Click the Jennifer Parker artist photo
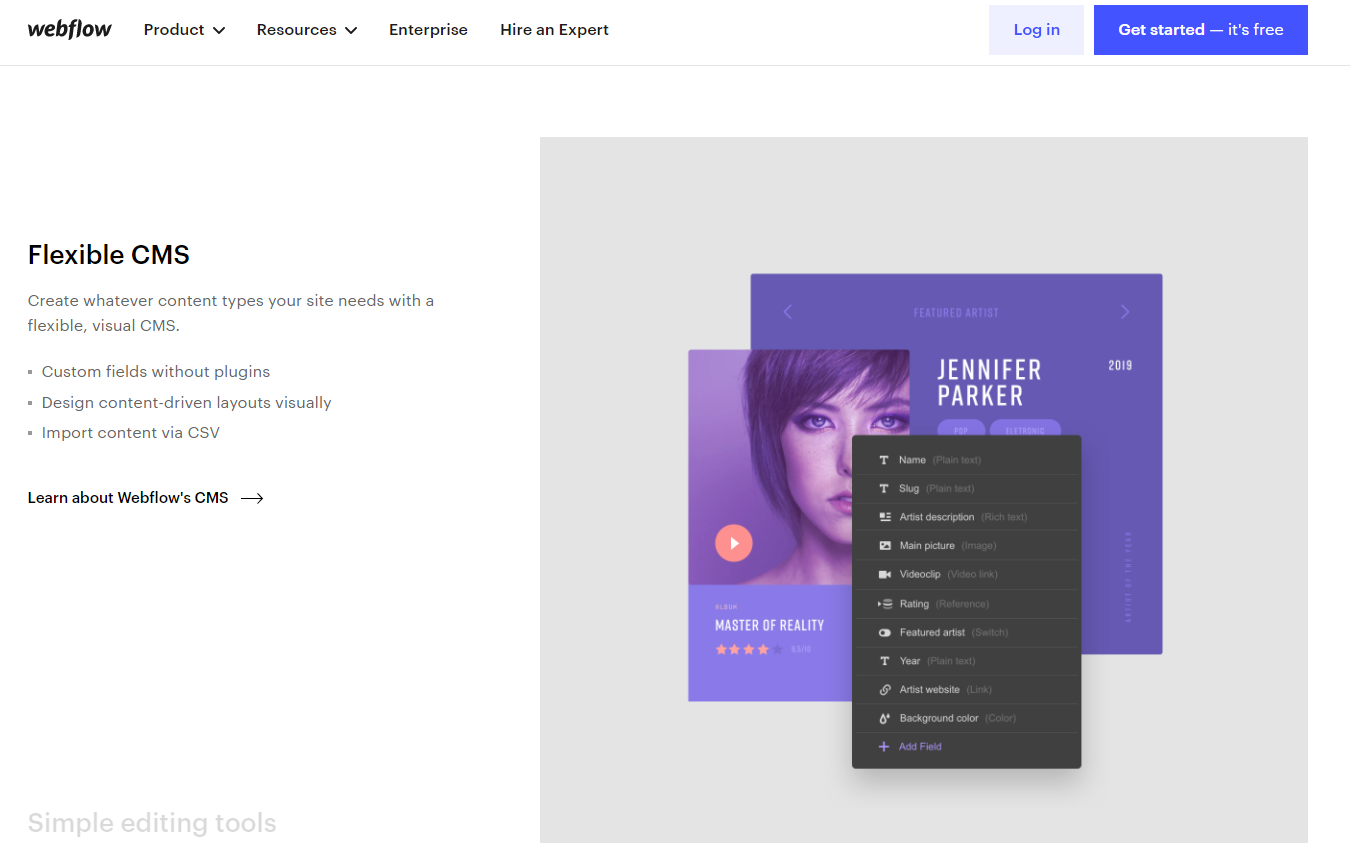 coord(799,467)
